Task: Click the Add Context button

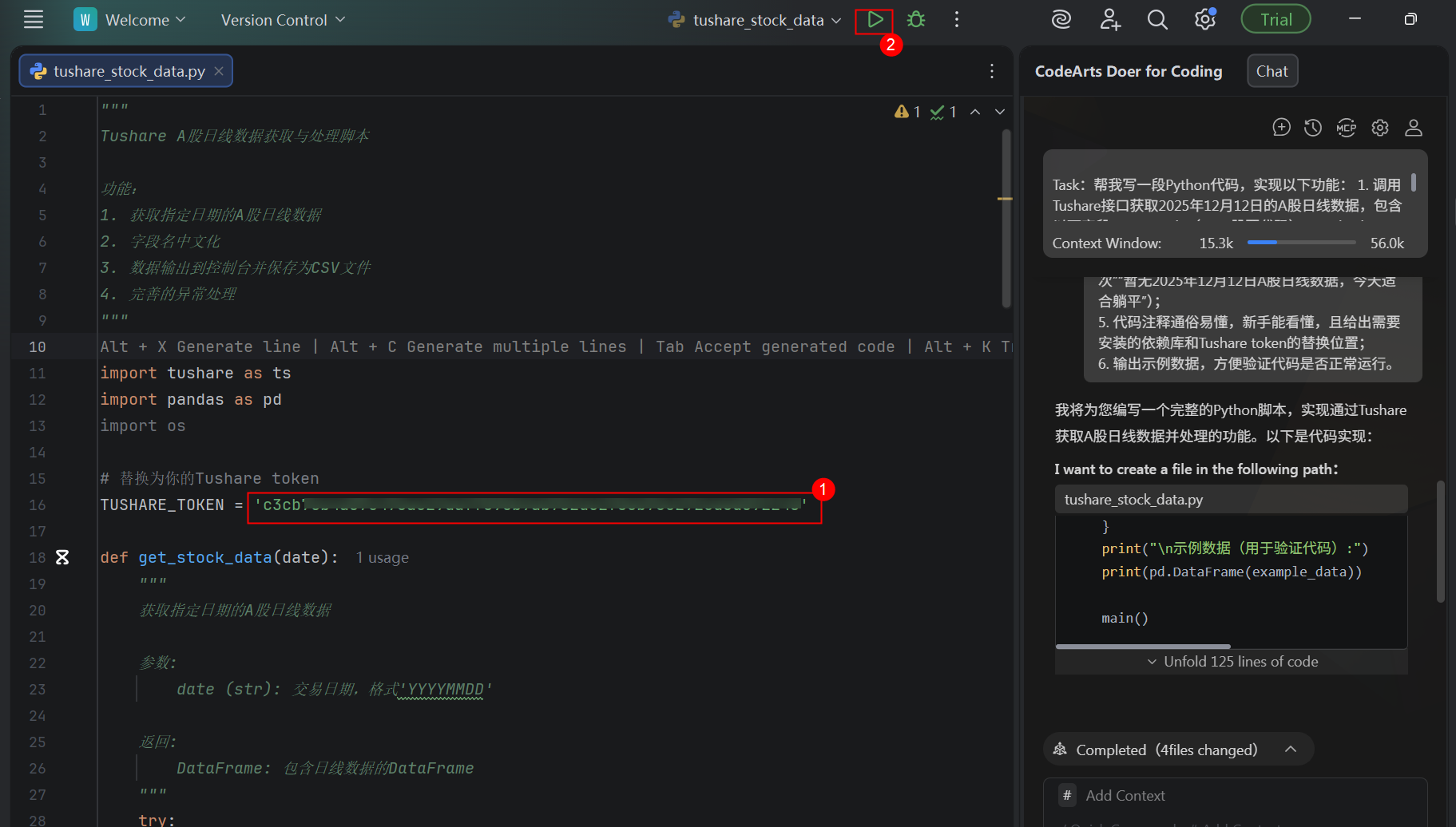Action: coord(1125,796)
